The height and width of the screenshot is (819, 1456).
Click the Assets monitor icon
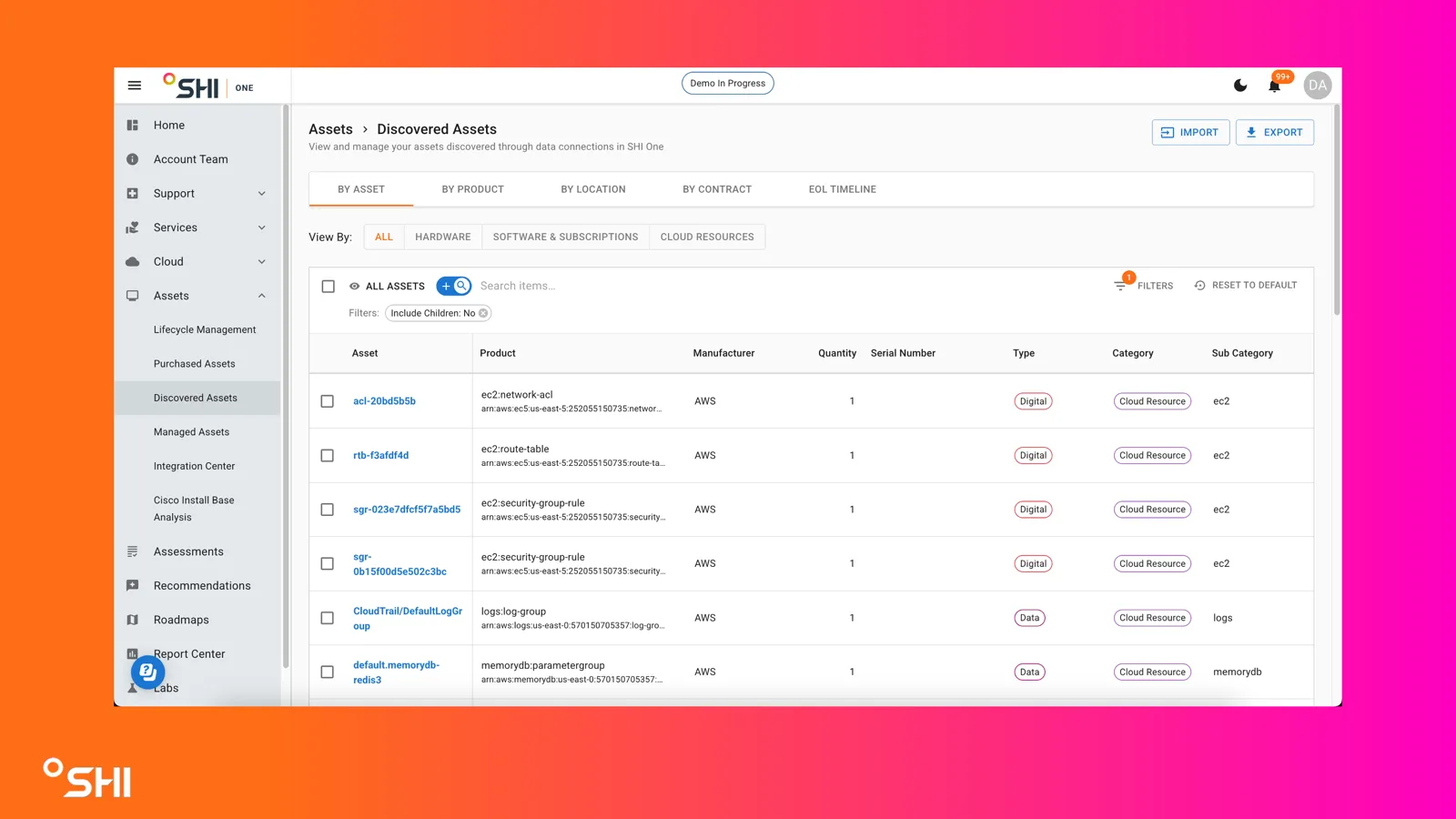pos(133,296)
